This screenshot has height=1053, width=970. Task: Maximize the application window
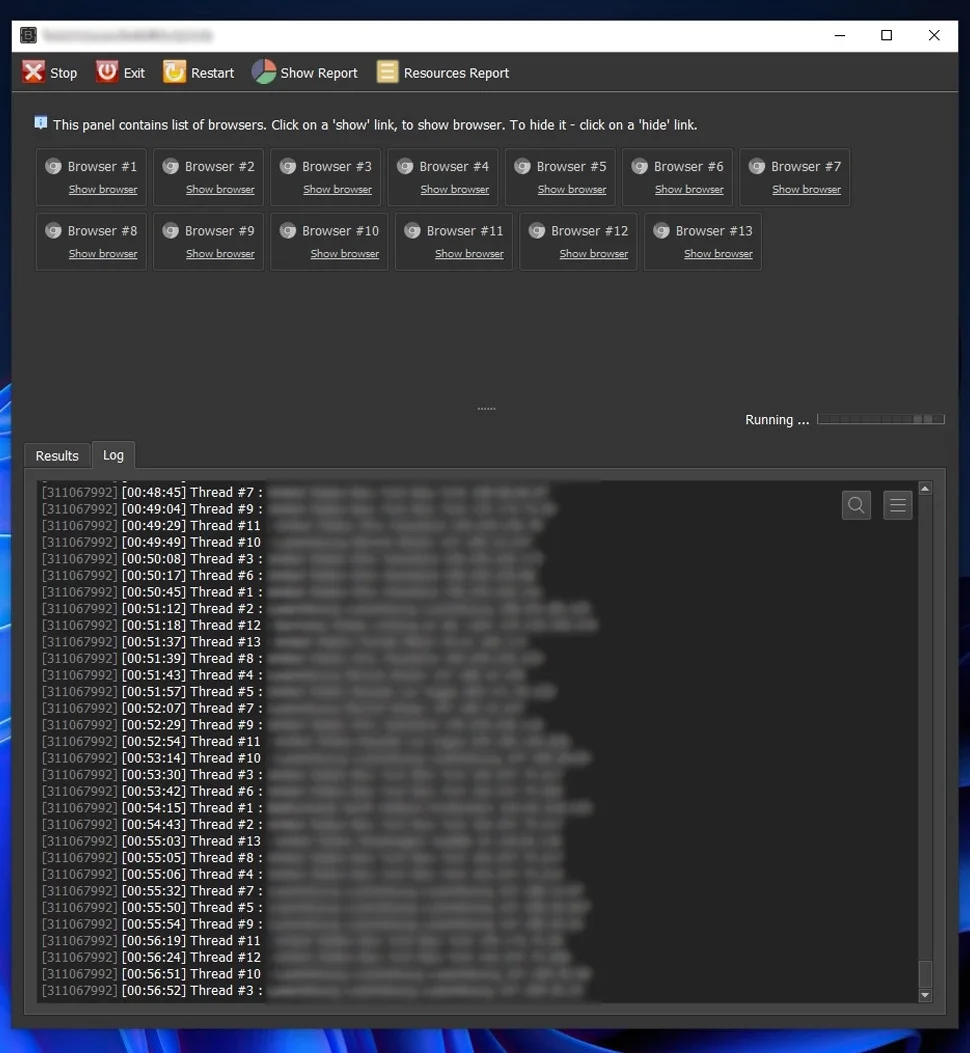coord(886,35)
